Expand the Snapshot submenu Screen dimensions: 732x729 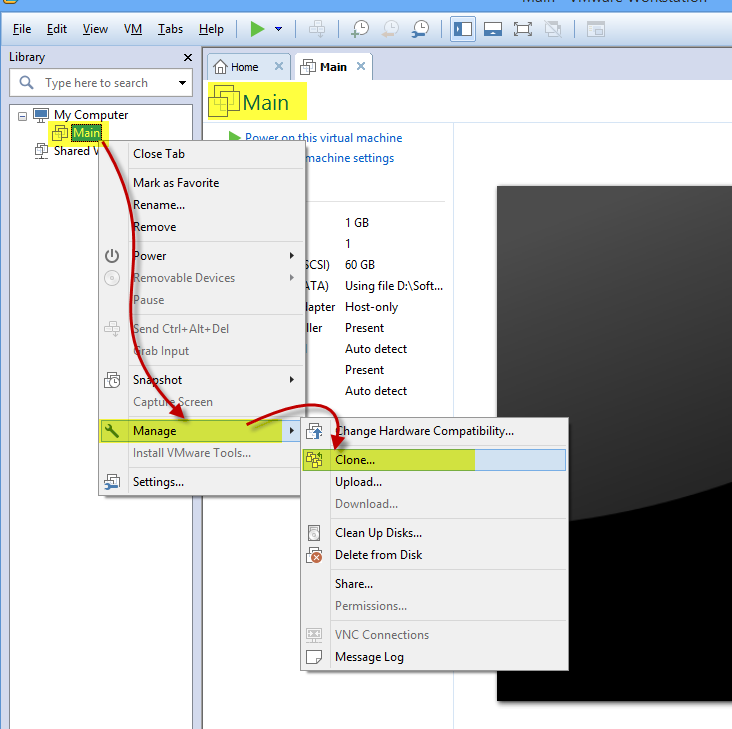[201, 380]
